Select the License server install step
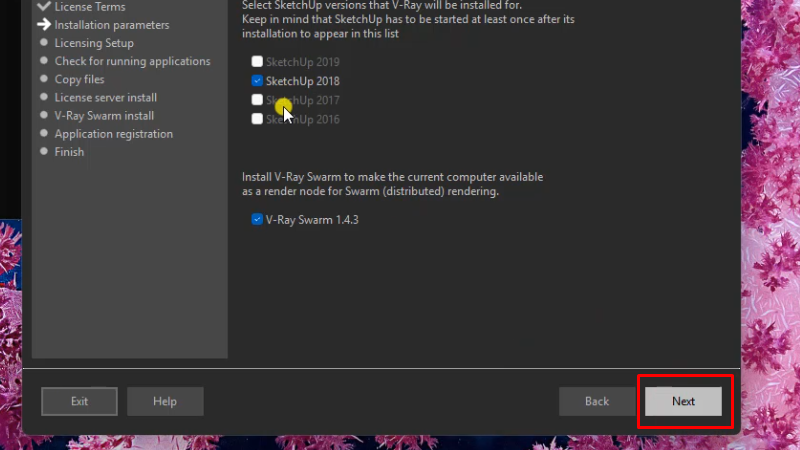Viewport: 800px width, 450px height. click(106, 97)
